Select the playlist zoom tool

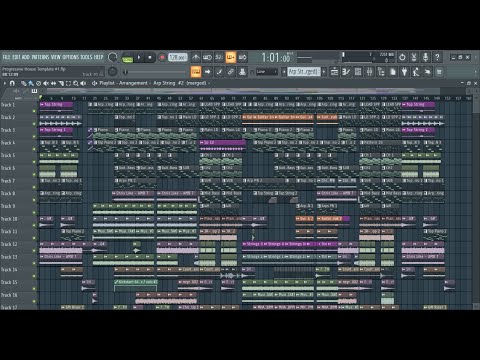pos(76,83)
